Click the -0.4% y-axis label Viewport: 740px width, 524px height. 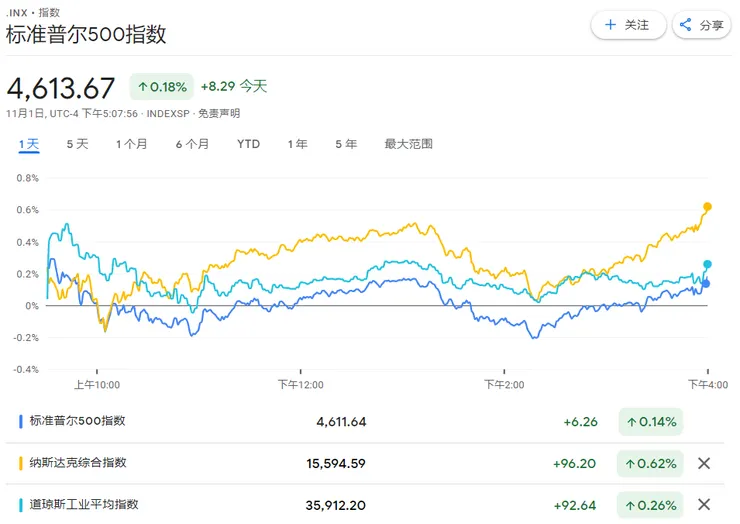pyautogui.click(x=26, y=369)
